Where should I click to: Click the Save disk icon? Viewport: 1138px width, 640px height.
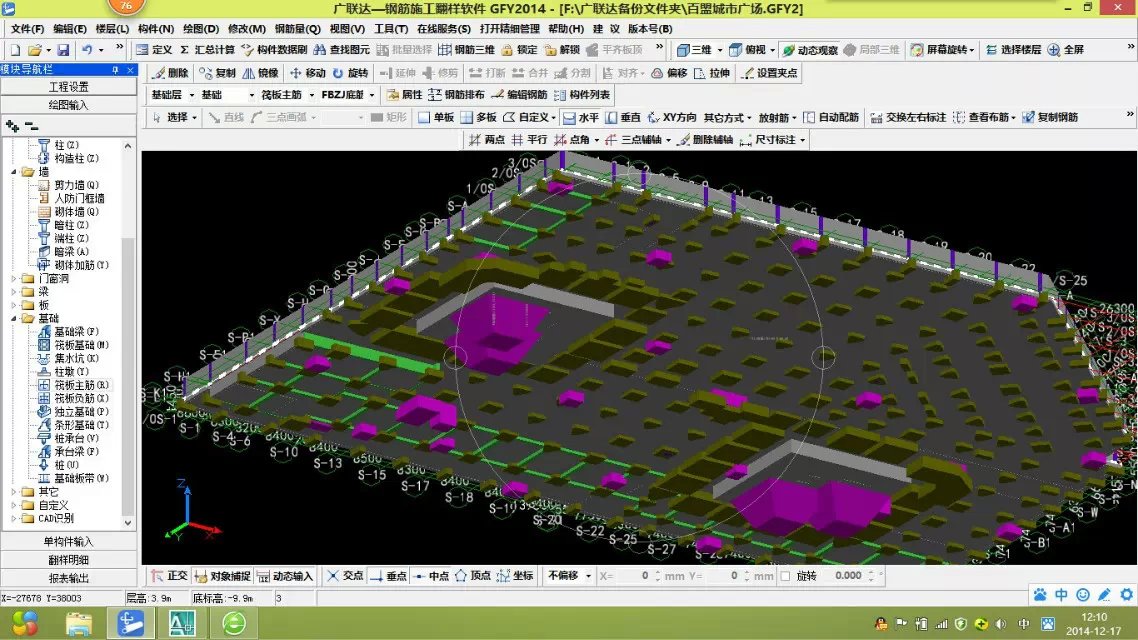click(63, 50)
